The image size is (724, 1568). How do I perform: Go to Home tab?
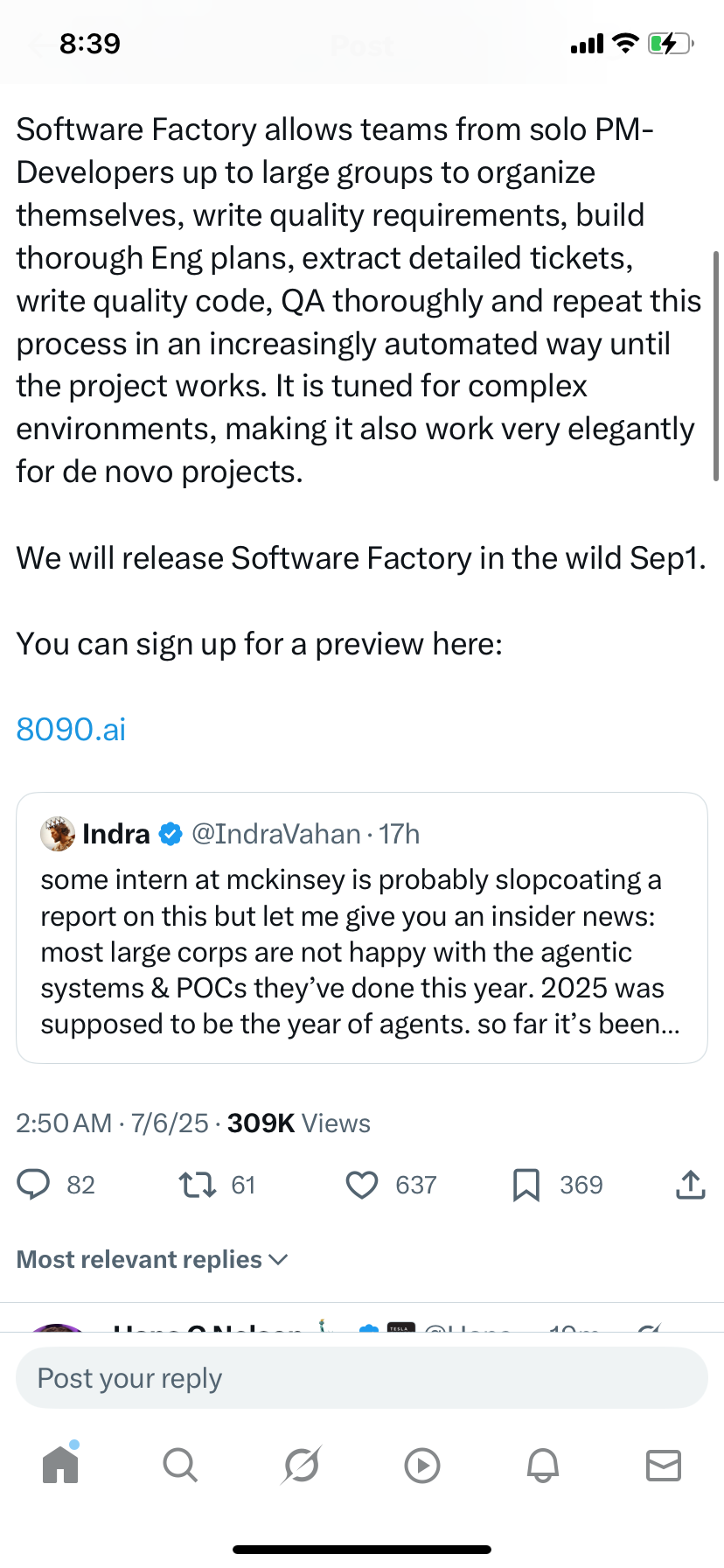pyautogui.click(x=60, y=1464)
